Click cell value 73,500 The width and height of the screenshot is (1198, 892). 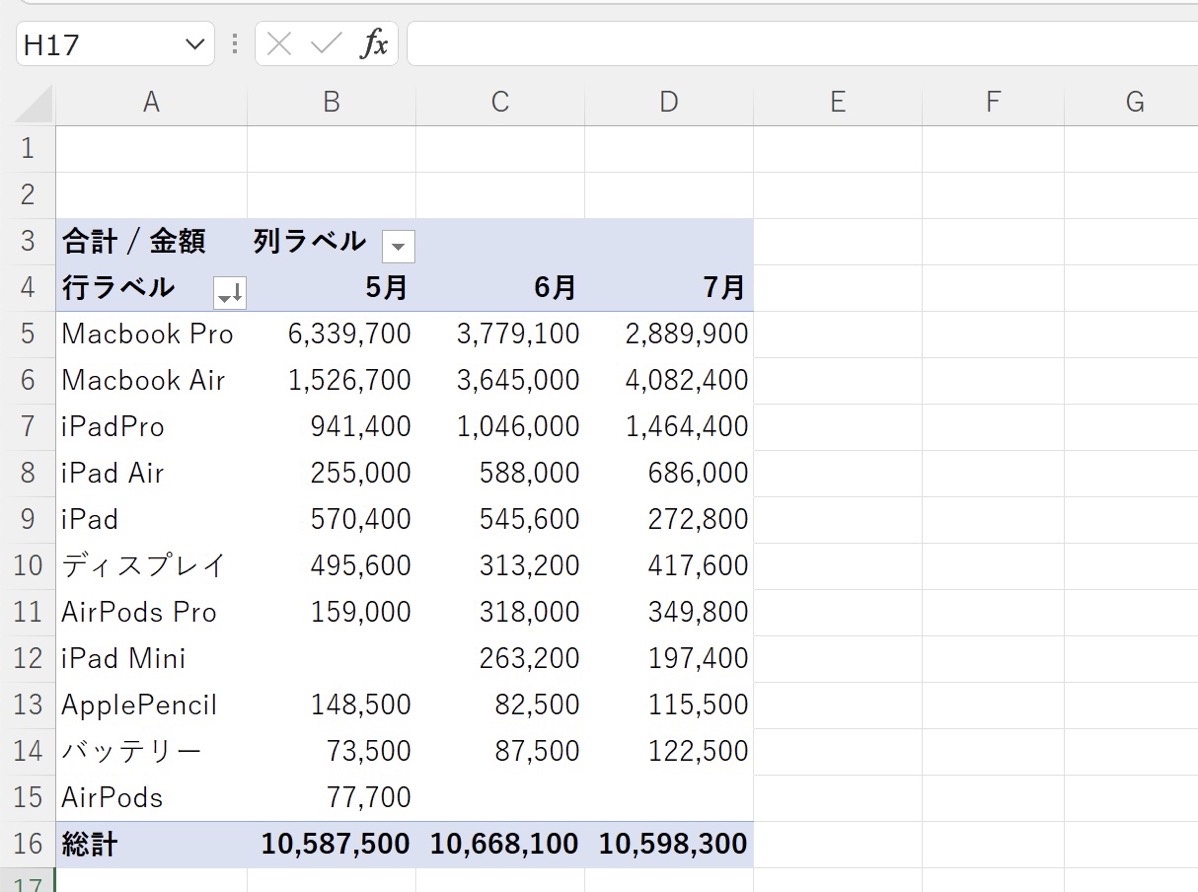pyautogui.click(x=332, y=751)
